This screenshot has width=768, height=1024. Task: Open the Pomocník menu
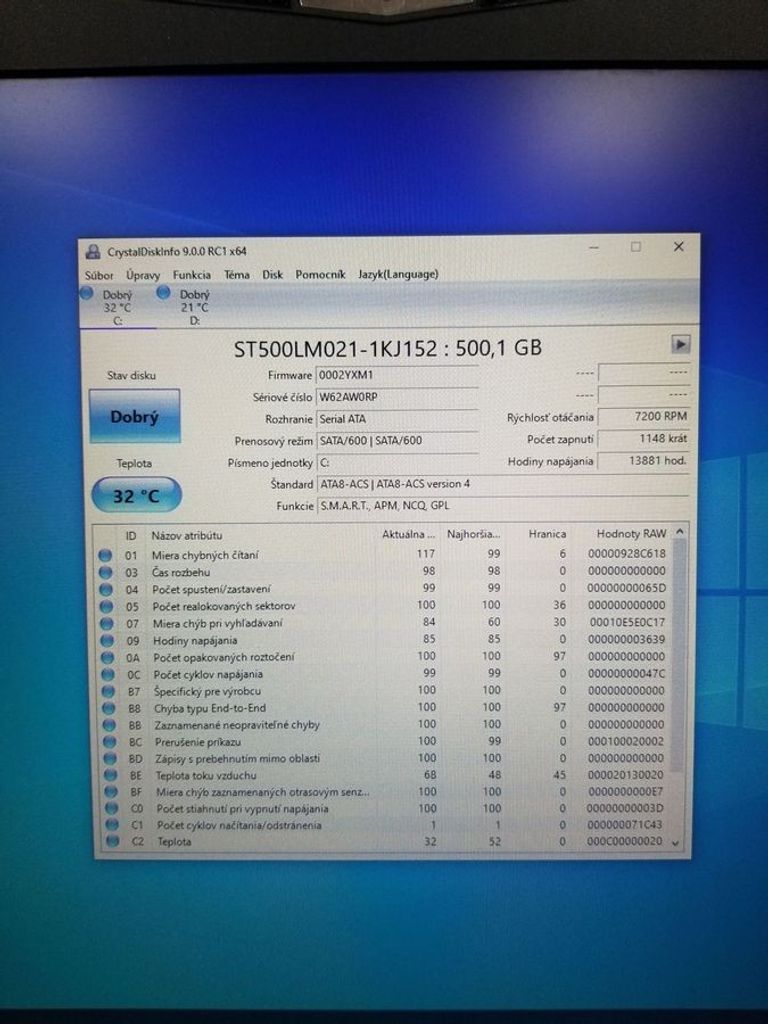320,274
